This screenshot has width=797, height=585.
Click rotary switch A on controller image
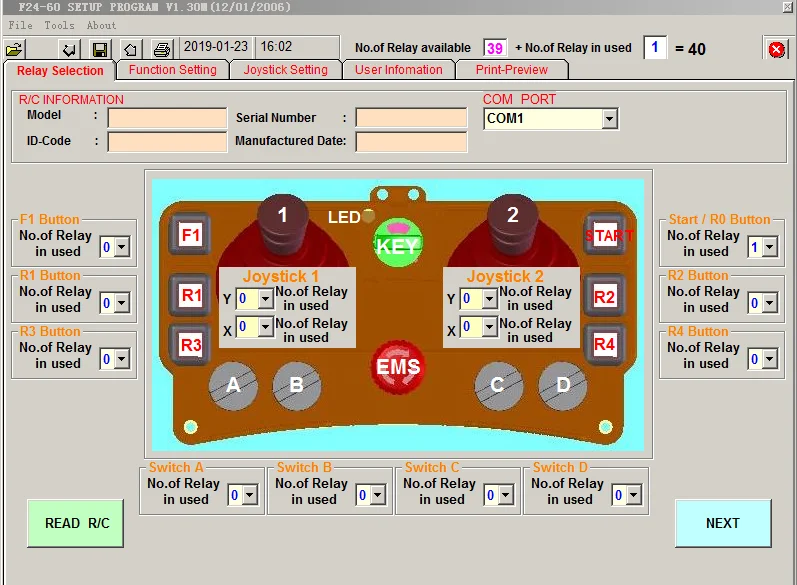point(233,386)
